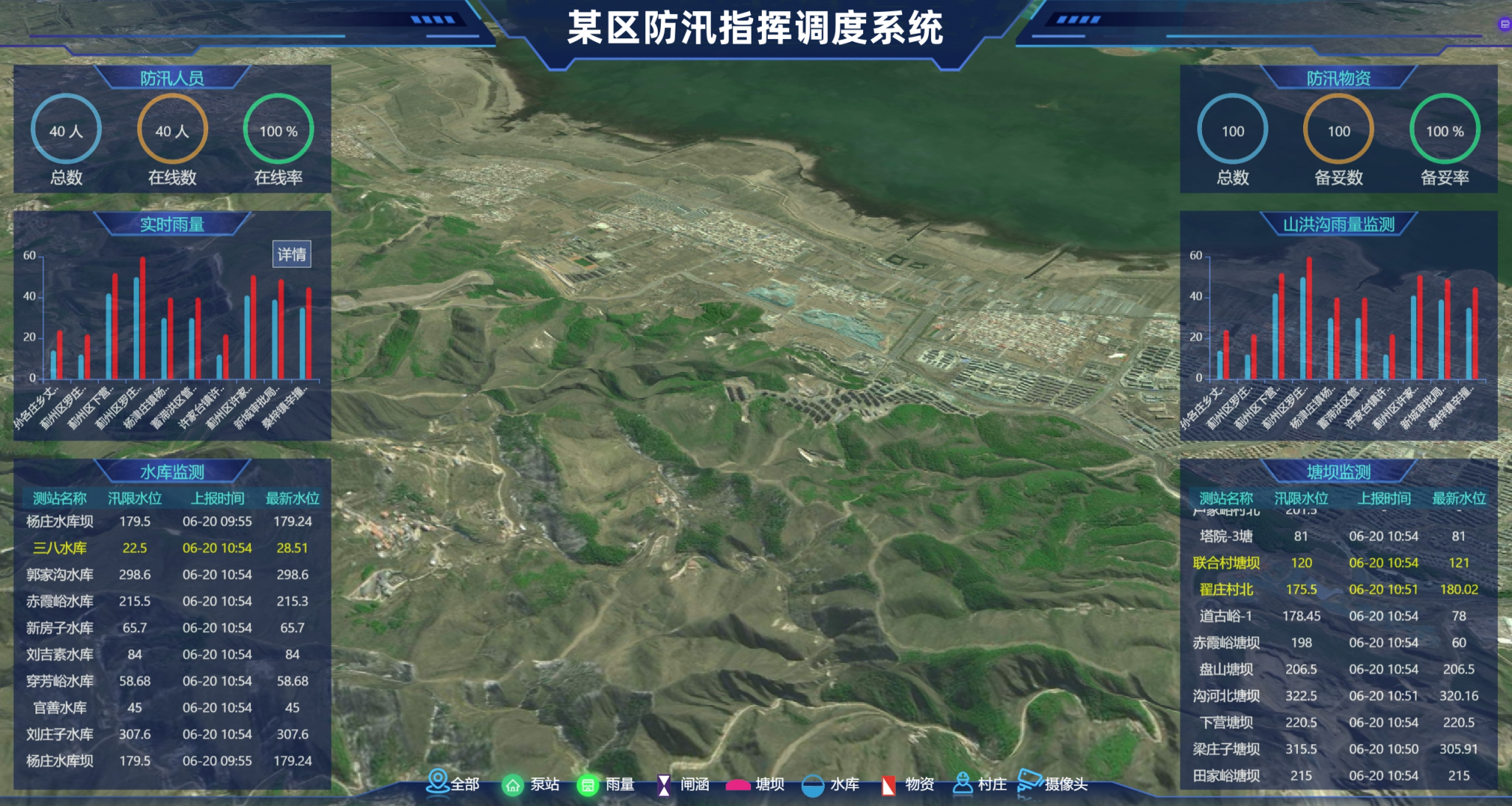Click the 在线率 100% green ring
The image size is (1512, 806).
click(x=278, y=129)
